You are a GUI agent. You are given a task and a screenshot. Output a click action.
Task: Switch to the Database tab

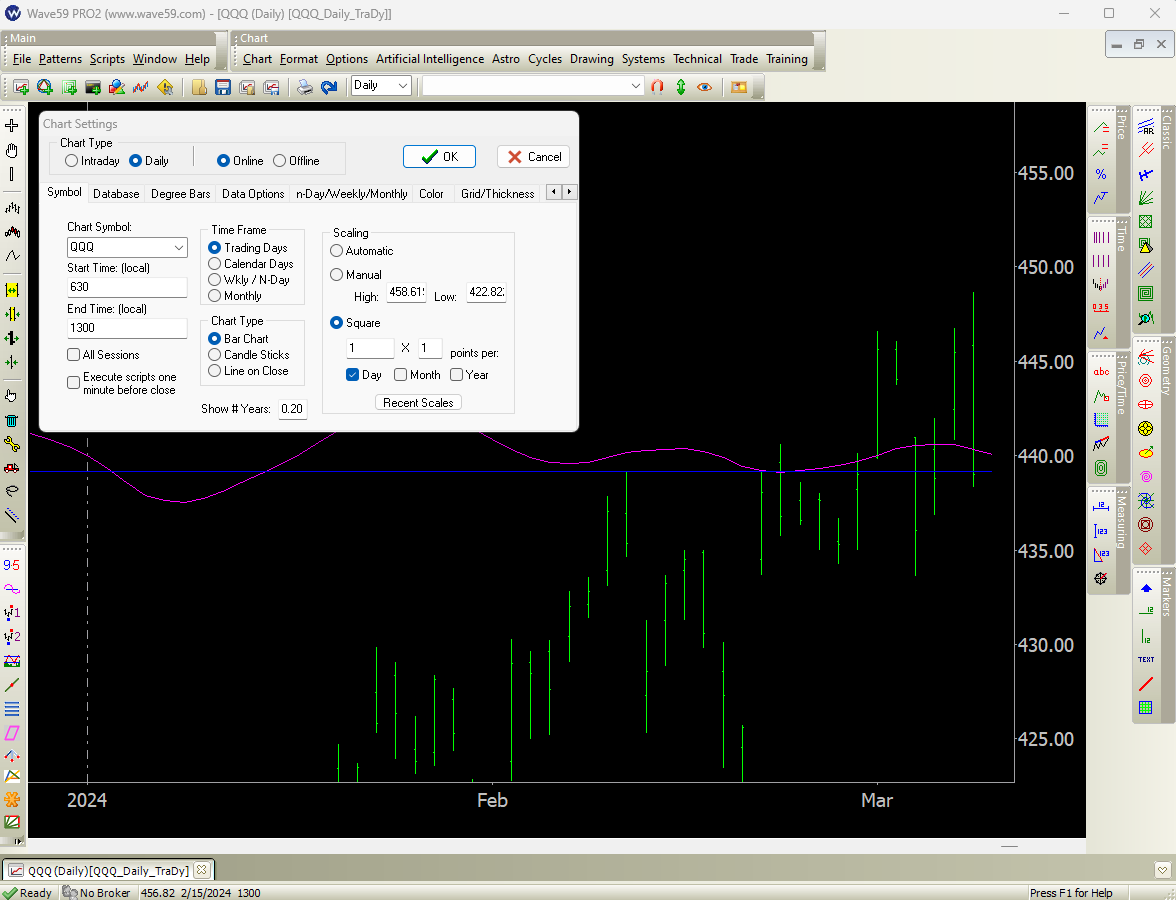[116, 194]
